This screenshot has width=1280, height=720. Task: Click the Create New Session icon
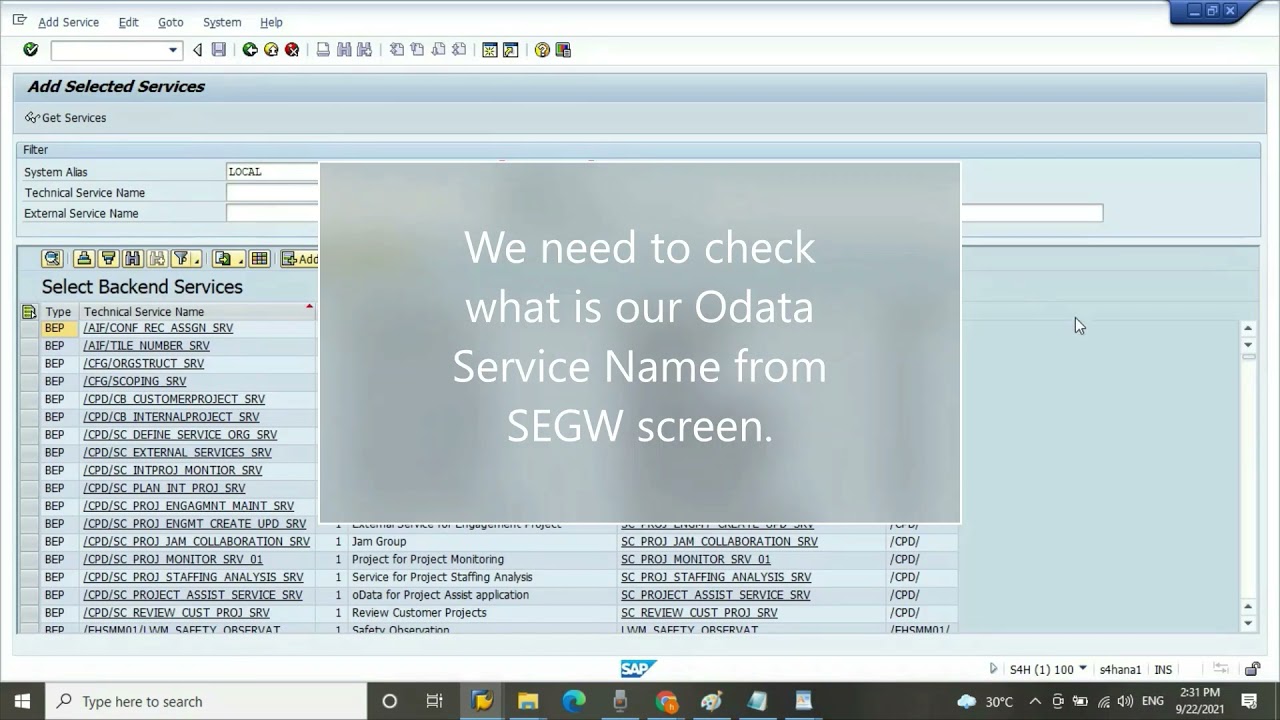[490, 50]
